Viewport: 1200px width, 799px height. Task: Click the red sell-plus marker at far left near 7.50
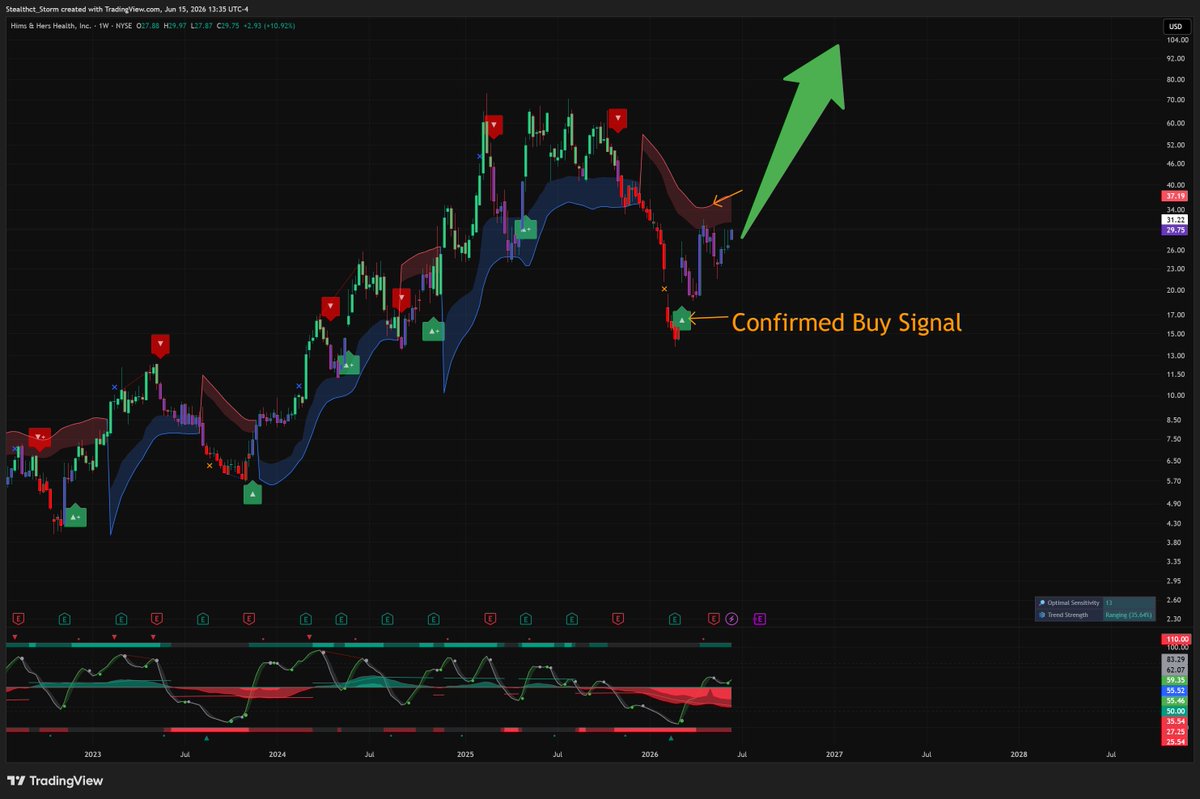pyautogui.click(x=39, y=438)
